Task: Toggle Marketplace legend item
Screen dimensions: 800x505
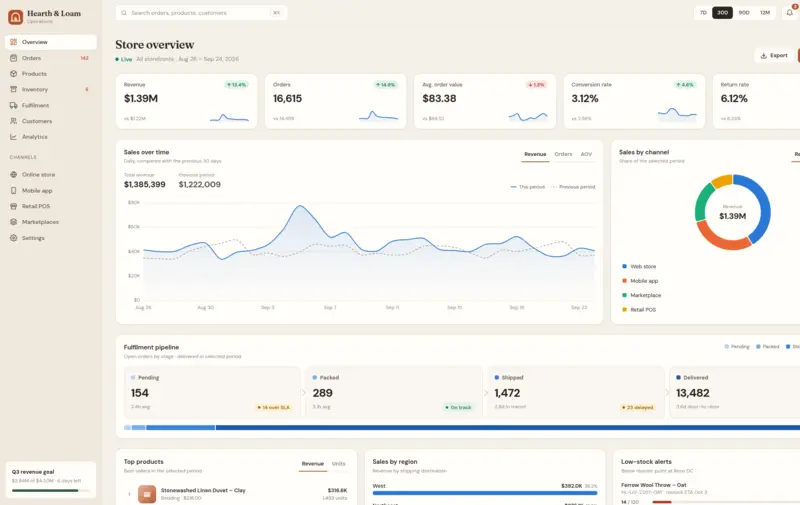Action: 641,295
